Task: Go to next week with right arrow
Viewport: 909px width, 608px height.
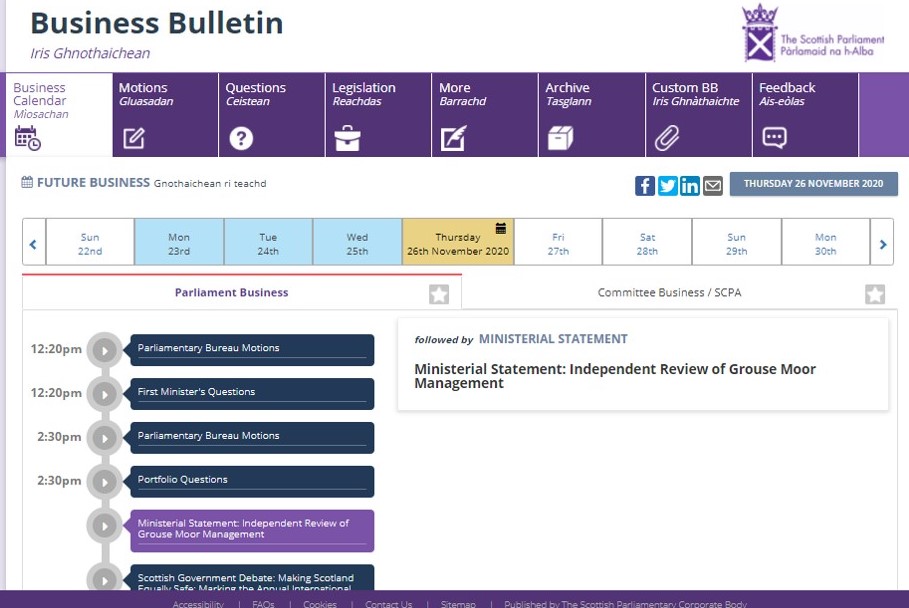Action: click(882, 244)
